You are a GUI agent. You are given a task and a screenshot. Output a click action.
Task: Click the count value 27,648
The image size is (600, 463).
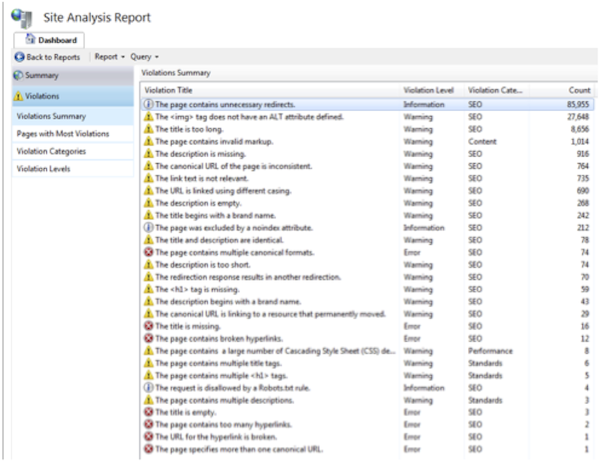coord(578,117)
